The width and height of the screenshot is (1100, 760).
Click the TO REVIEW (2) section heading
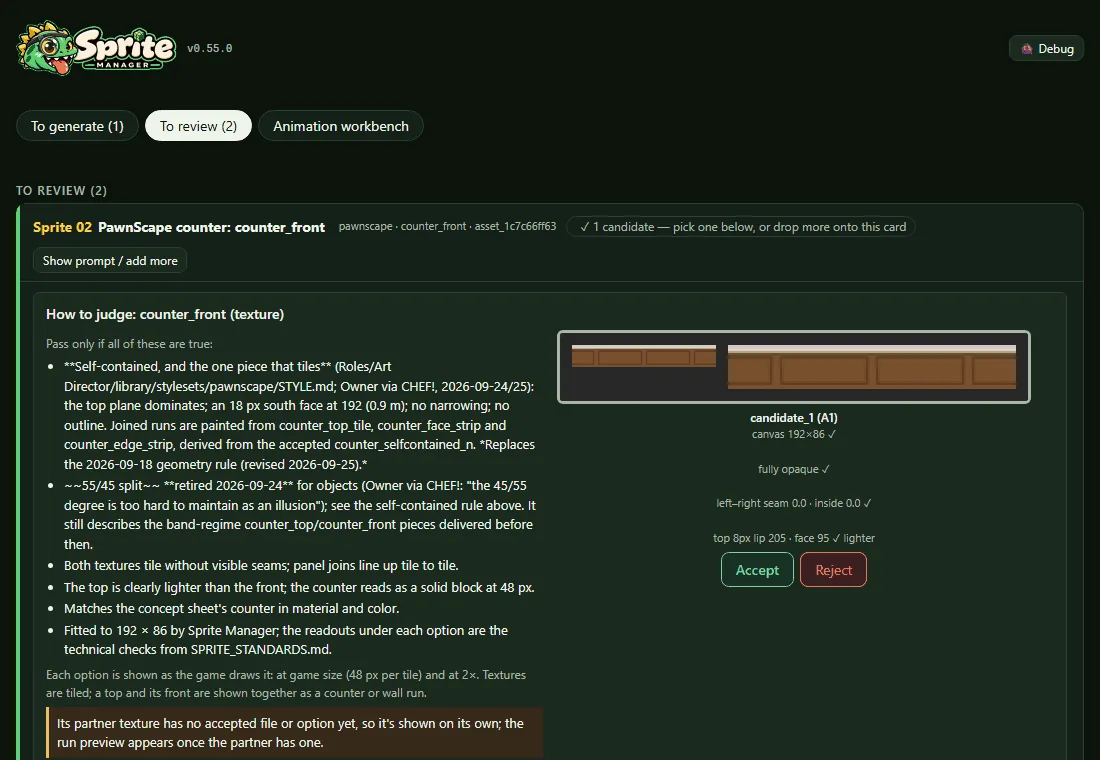pos(62,191)
